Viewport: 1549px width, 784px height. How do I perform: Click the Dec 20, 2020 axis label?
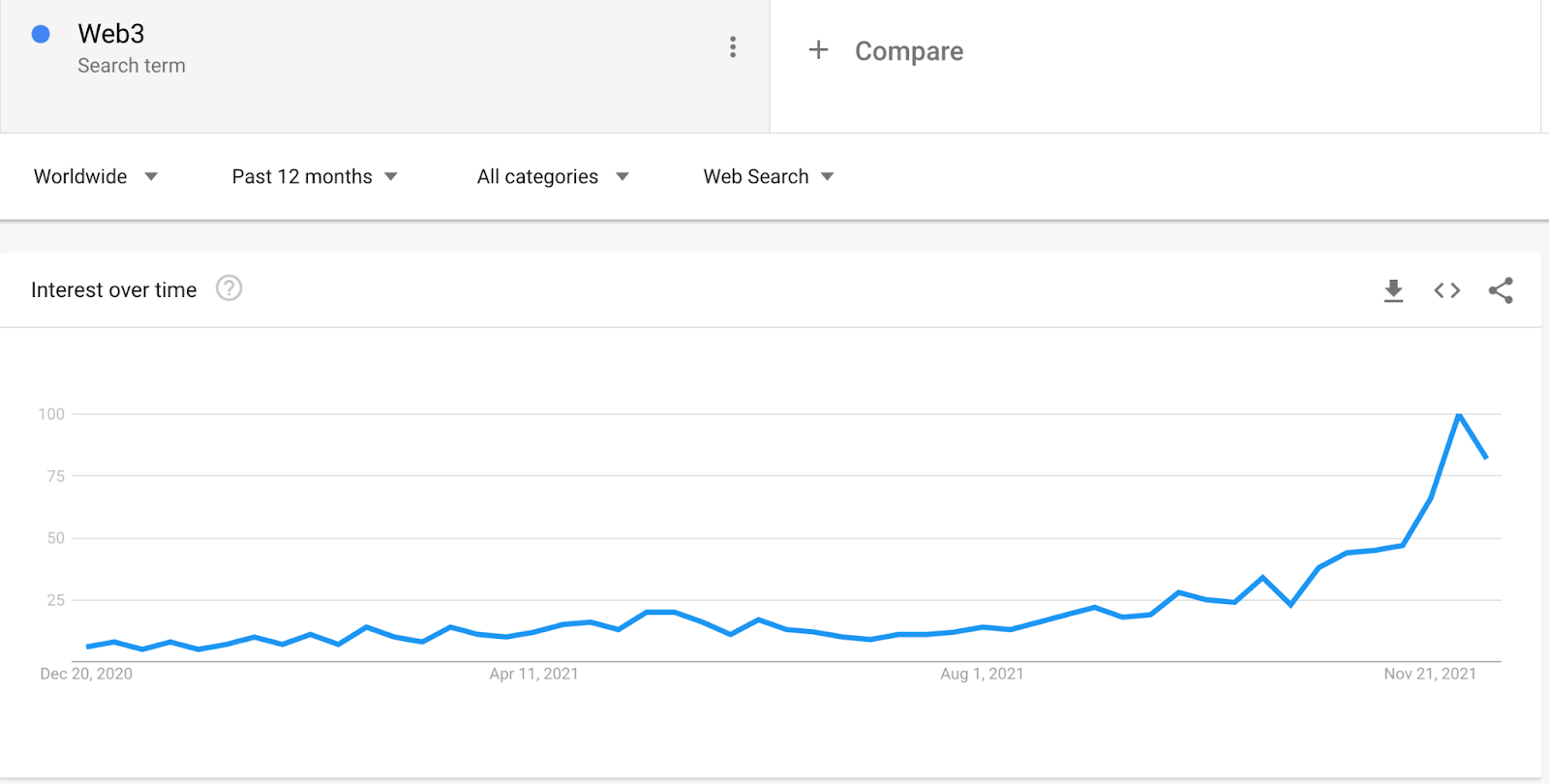click(86, 674)
